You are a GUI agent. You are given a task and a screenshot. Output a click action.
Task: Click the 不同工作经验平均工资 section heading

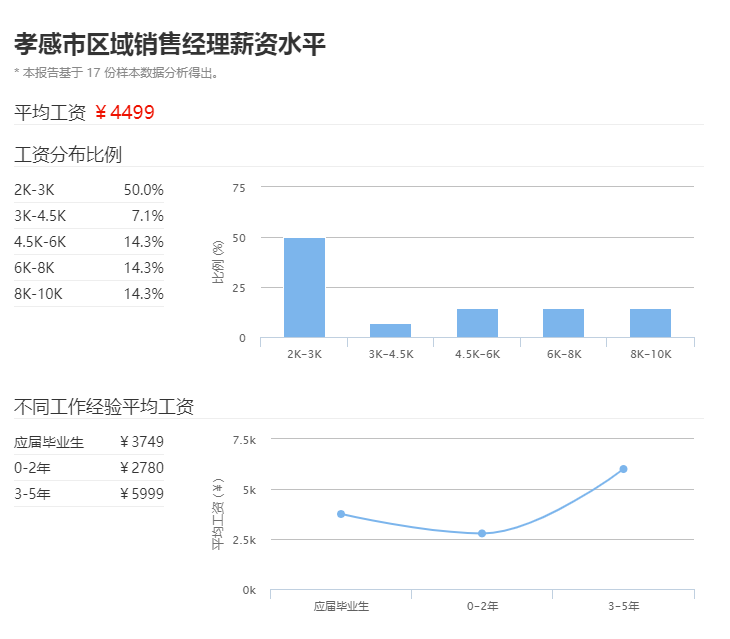104,406
